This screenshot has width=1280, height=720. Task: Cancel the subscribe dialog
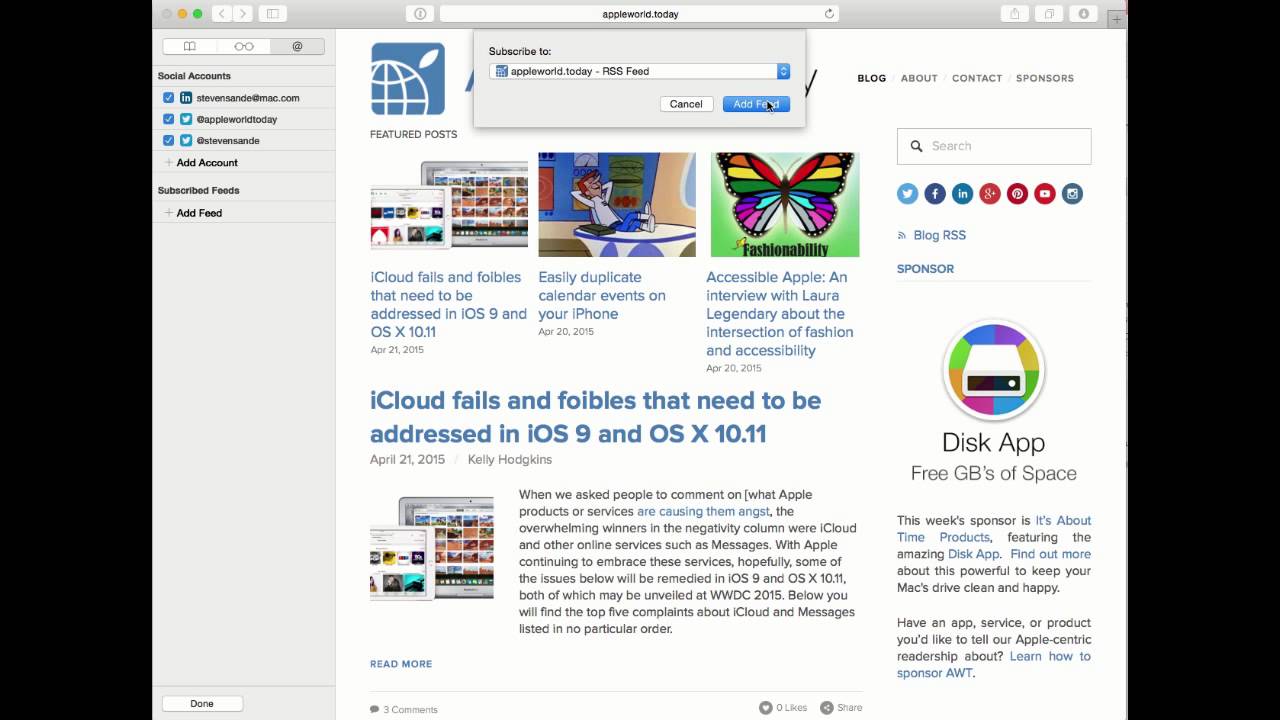686,104
